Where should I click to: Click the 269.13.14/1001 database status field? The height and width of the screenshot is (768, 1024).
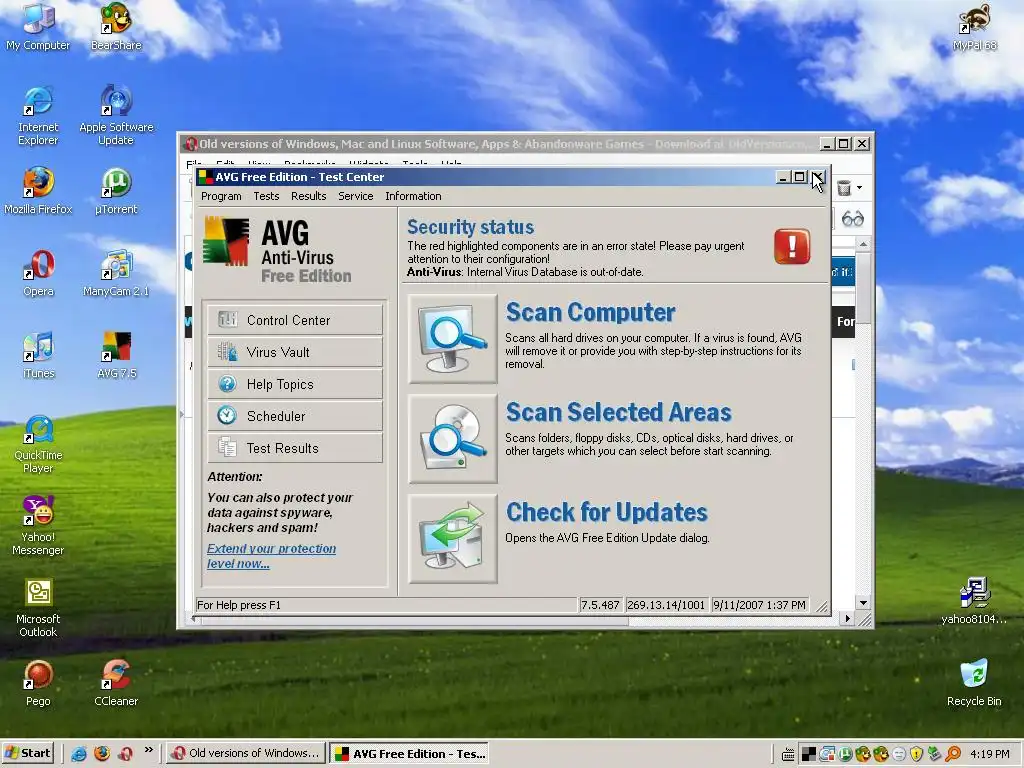(x=666, y=605)
